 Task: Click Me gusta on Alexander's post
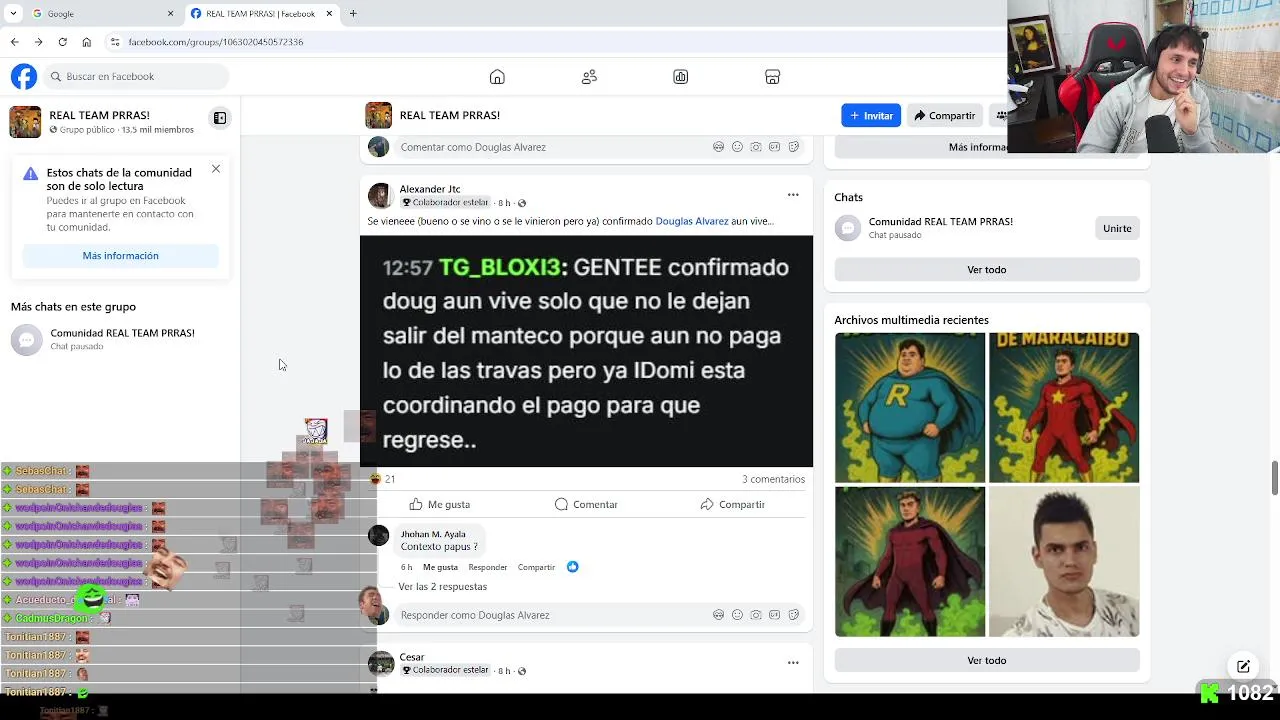(439, 504)
